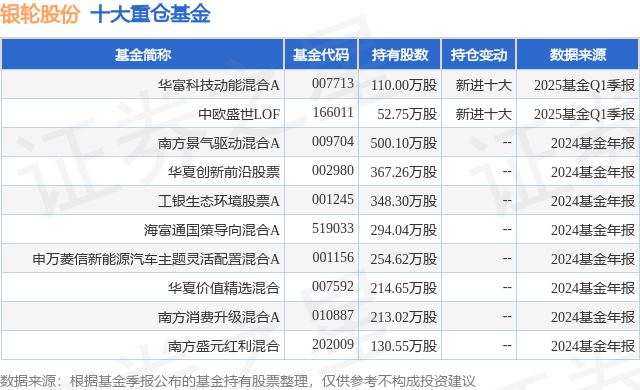Screen dimensions: 640x390
Task: Click the 十大重仓基金 heading
Action: coord(150,14)
